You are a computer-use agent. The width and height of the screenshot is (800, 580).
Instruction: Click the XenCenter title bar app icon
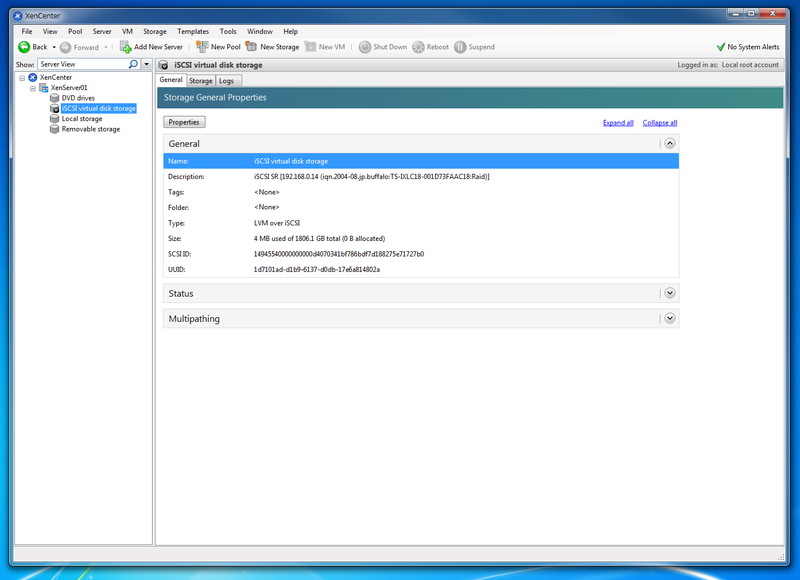coord(18,16)
